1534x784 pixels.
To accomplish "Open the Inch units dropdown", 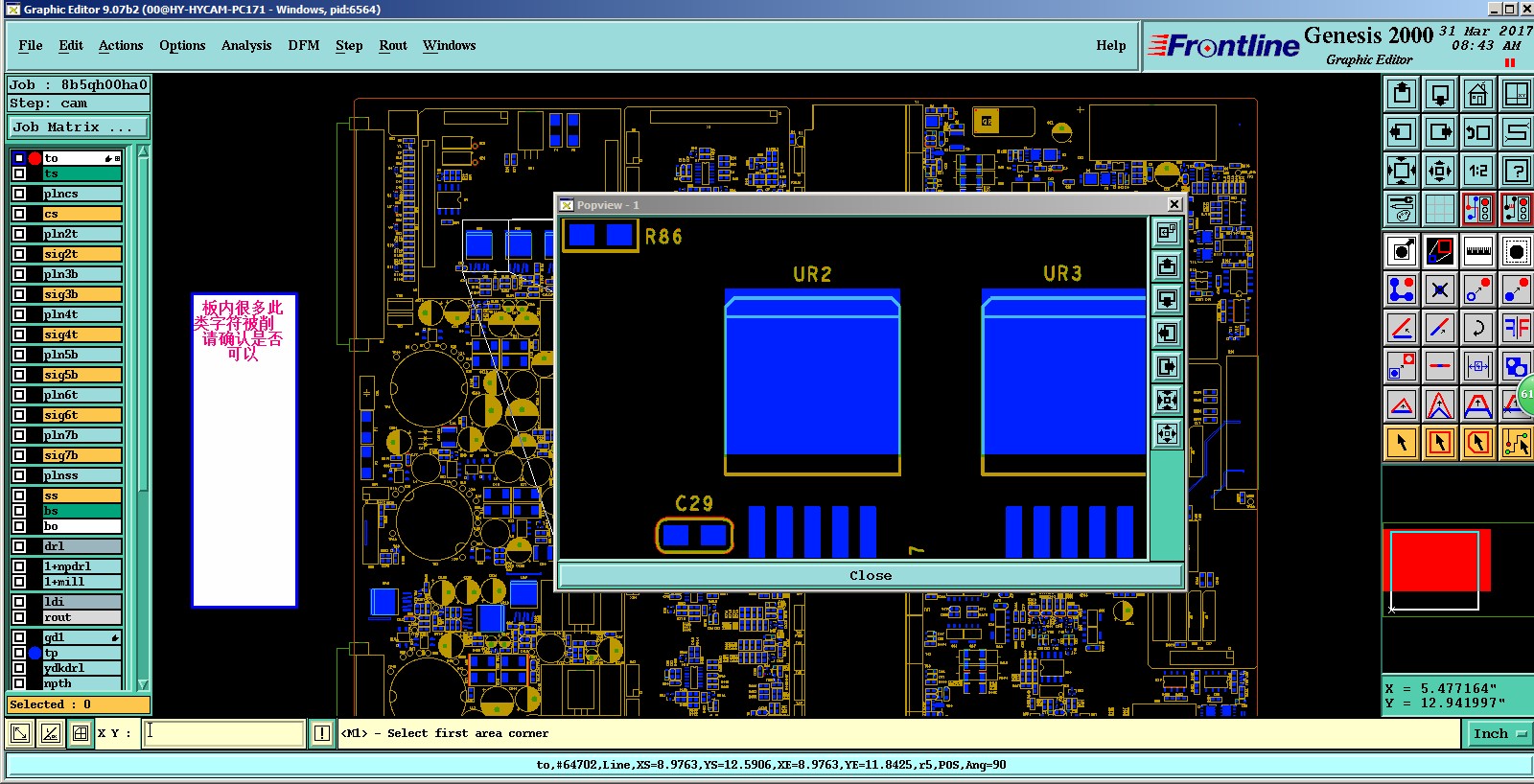I will (x=1499, y=734).
